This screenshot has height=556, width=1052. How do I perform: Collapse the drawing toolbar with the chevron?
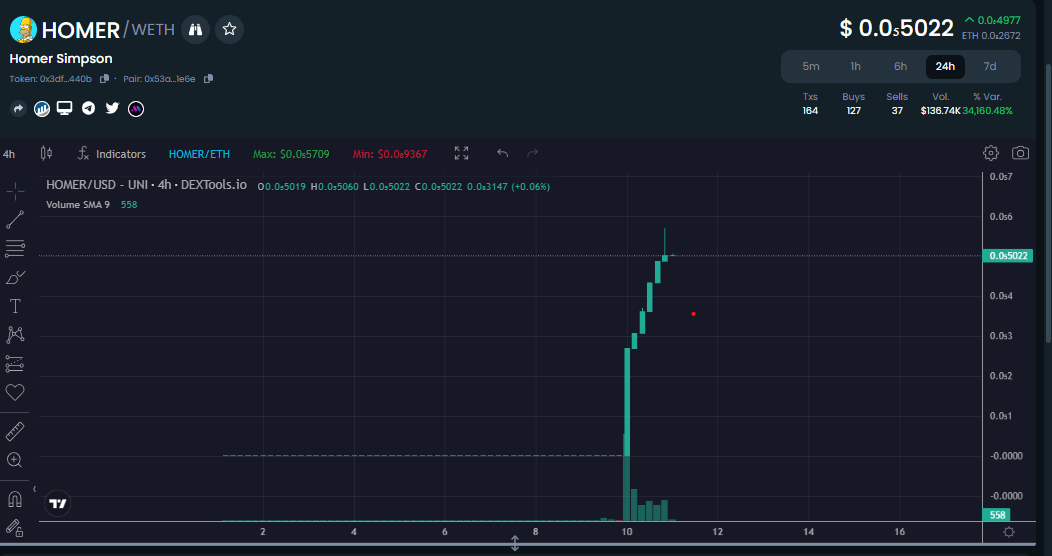pyautogui.click(x=34, y=489)
